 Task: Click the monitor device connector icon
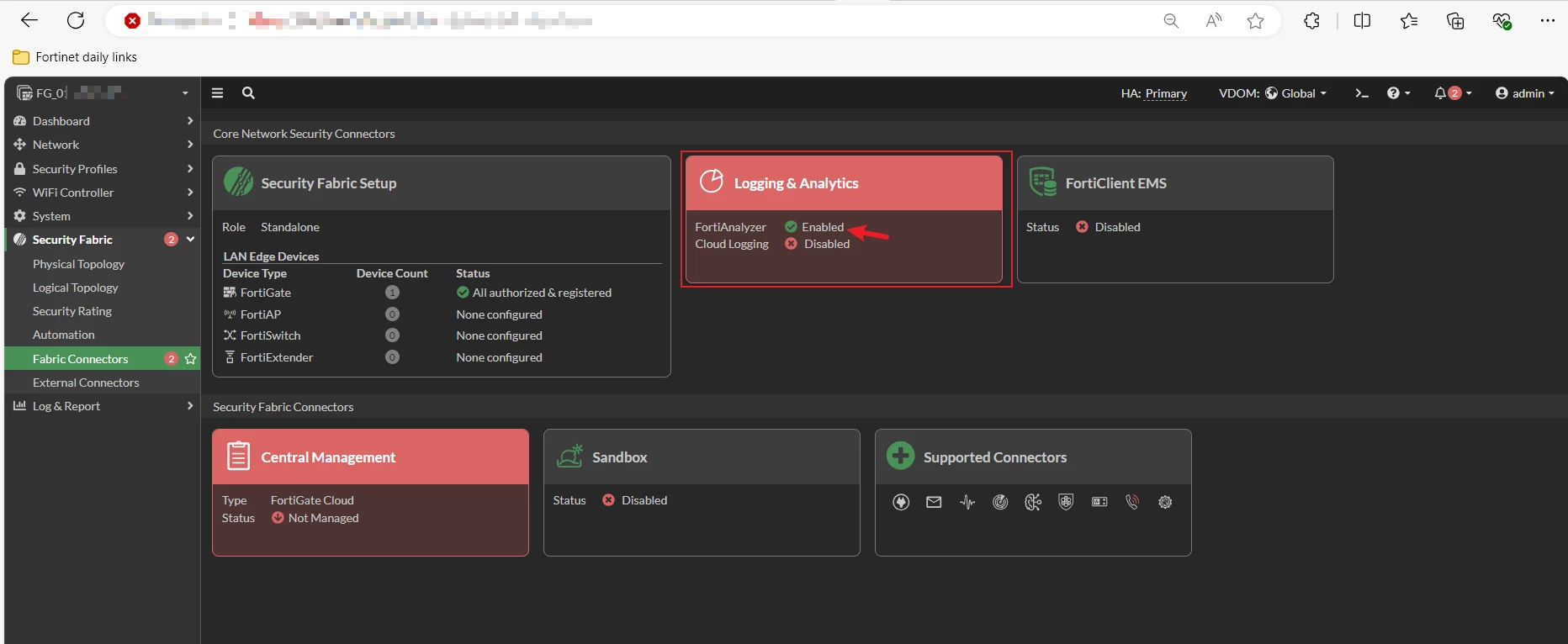pos(1099,502)
